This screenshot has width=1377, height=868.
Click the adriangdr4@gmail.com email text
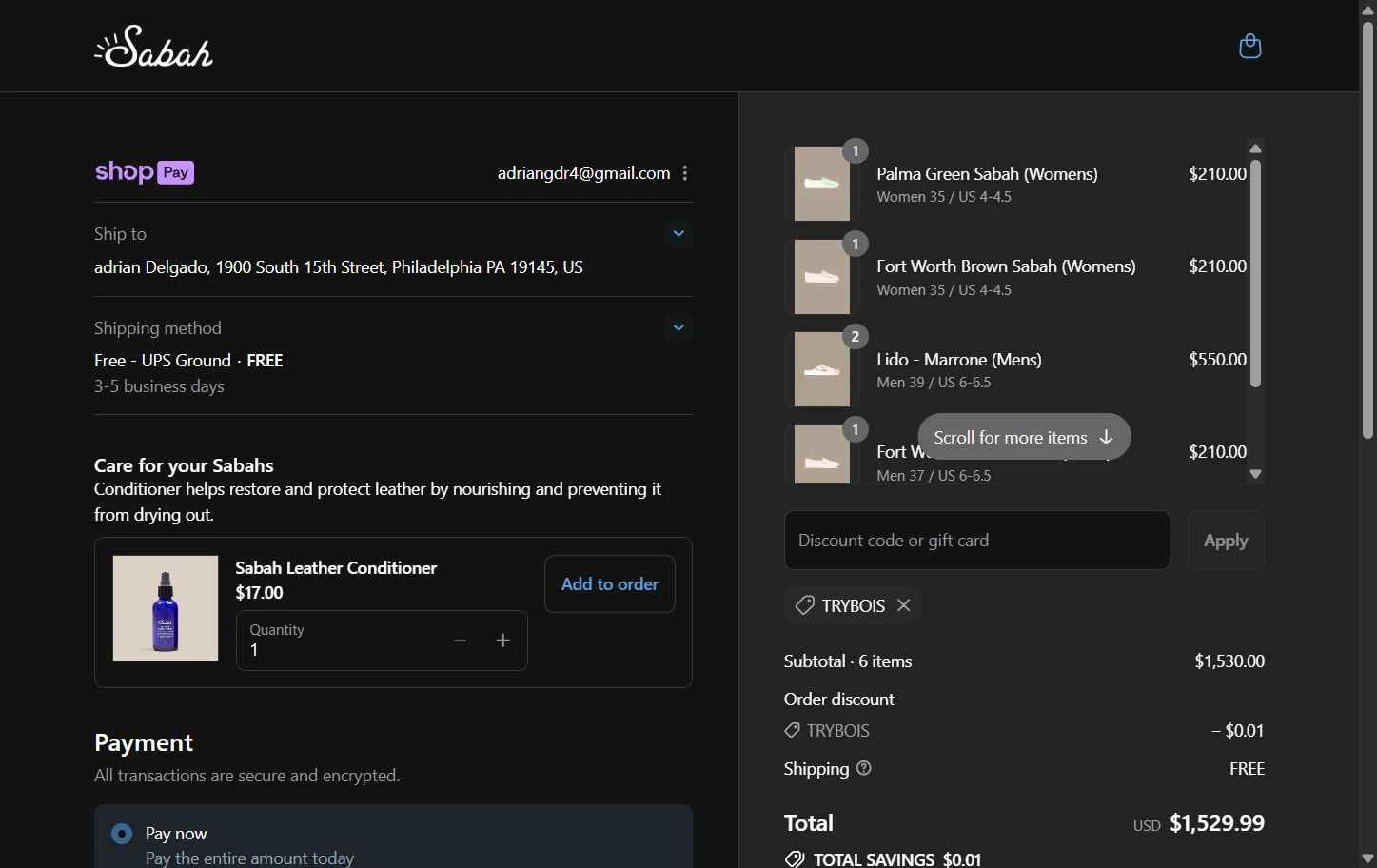point(583,173)
